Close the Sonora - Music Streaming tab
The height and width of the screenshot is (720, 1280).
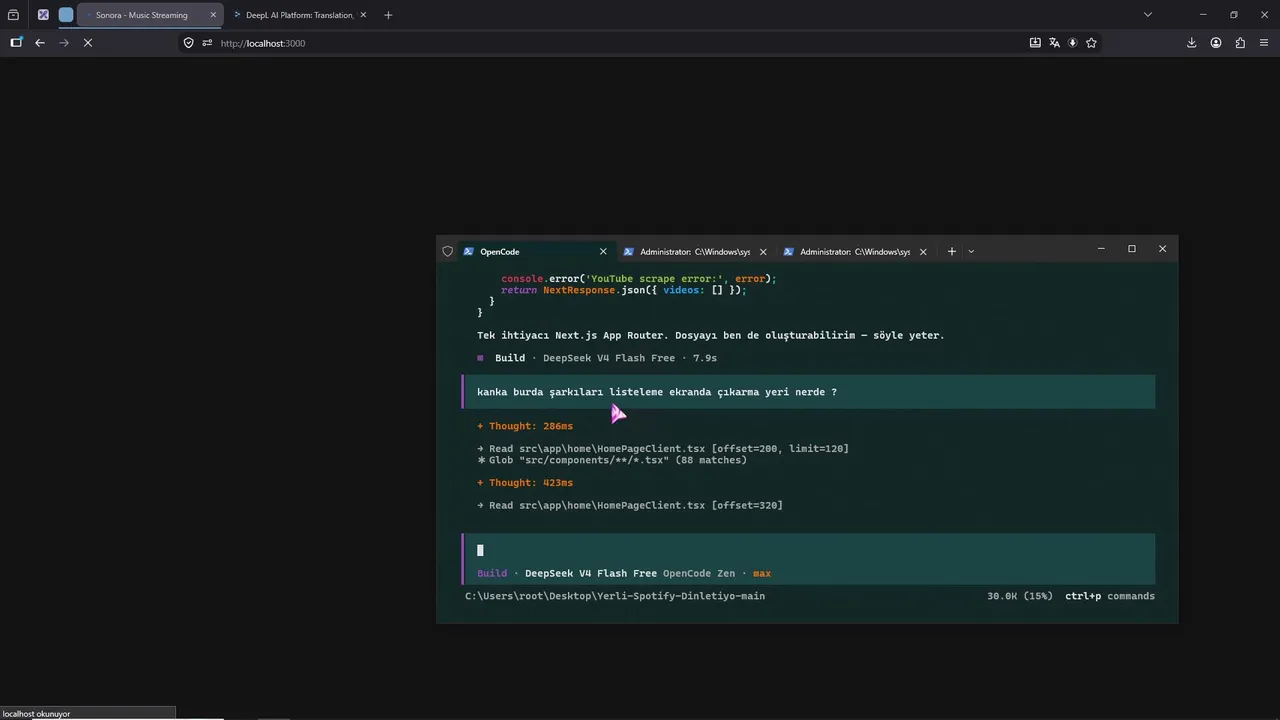click(x=213, y=15)
